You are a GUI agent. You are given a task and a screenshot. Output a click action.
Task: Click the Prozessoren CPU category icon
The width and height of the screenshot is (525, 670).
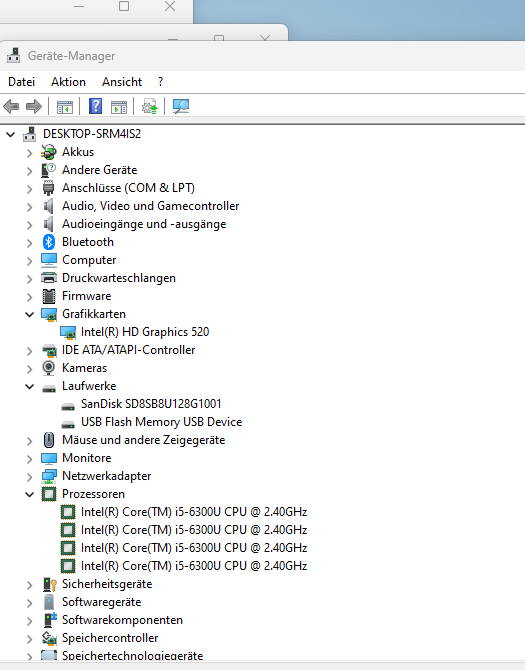pyautogui.click(x=49, y=494)
